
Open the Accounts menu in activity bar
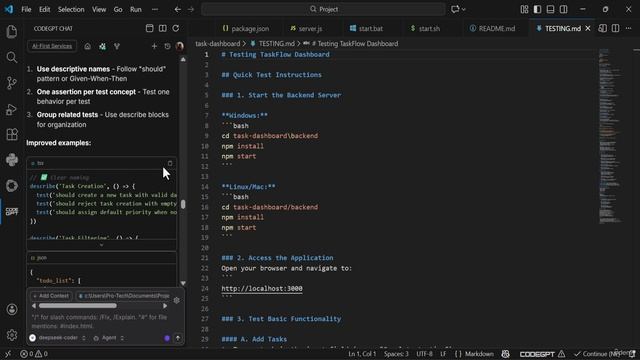click(12, 309)
